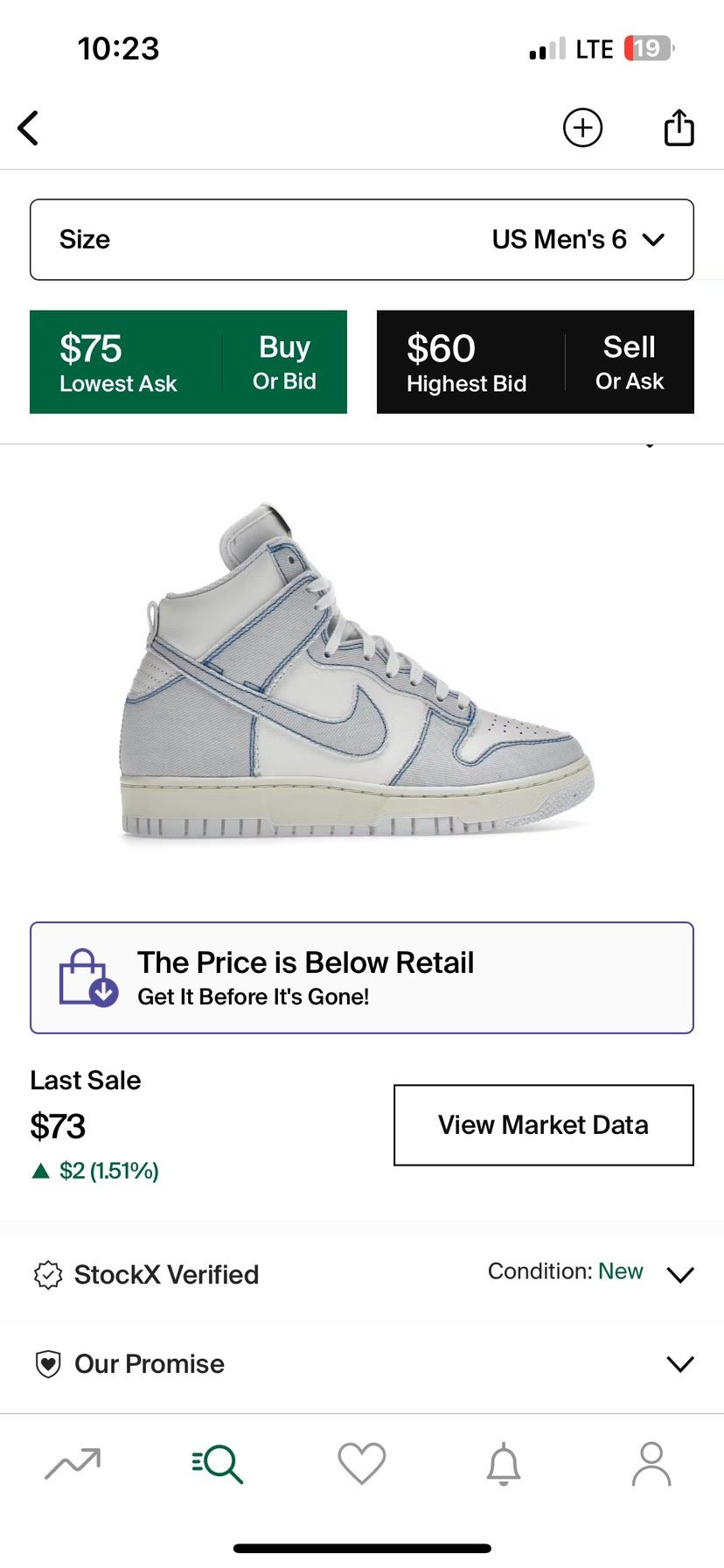Open the Size US Men's 6 dropdown
The width and height of the screenshot is (724, 1568).
pyautogui.click(x=362, y=240)
